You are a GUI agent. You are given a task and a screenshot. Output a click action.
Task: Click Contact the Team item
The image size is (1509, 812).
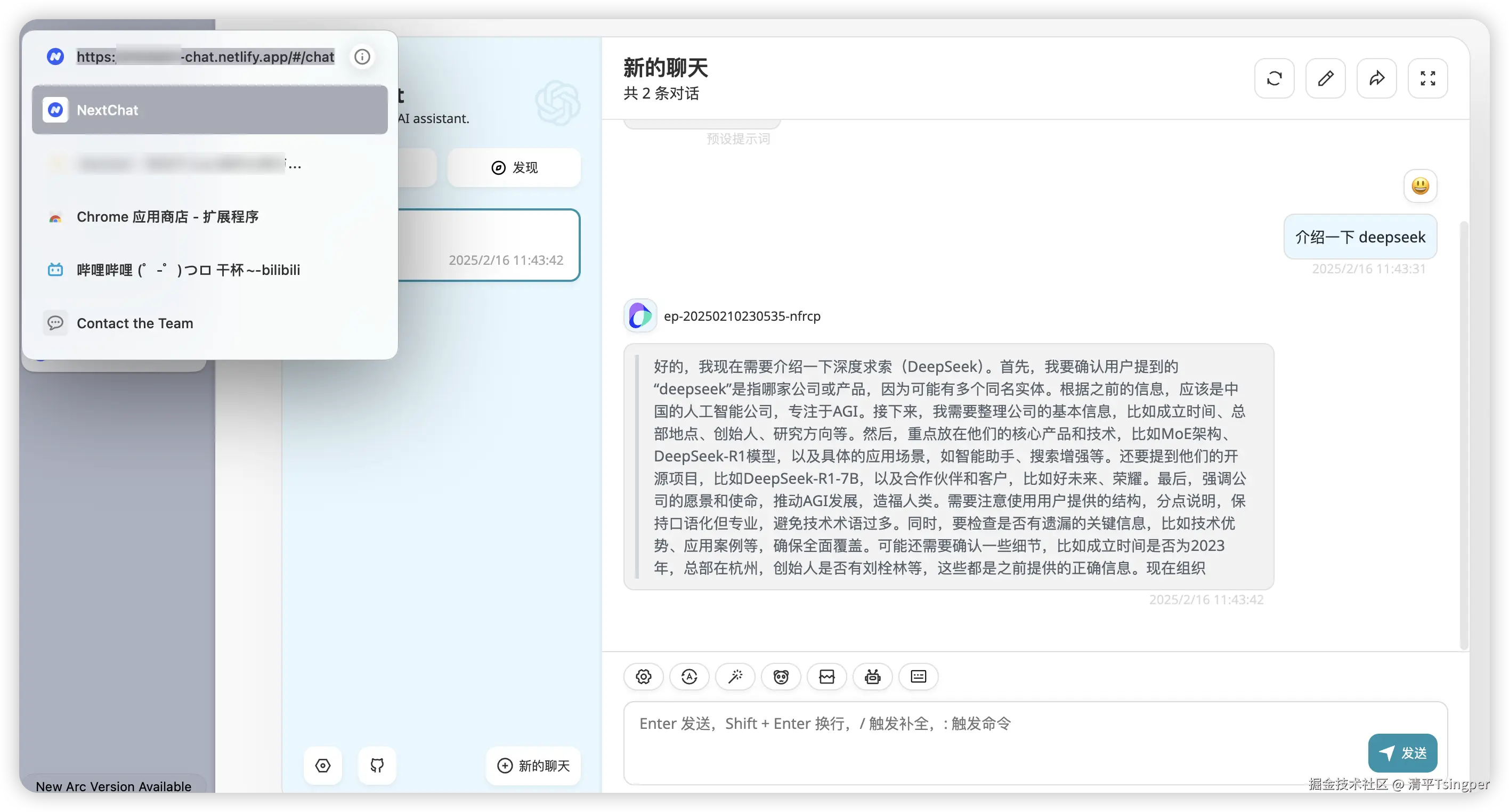coord(135,323)
